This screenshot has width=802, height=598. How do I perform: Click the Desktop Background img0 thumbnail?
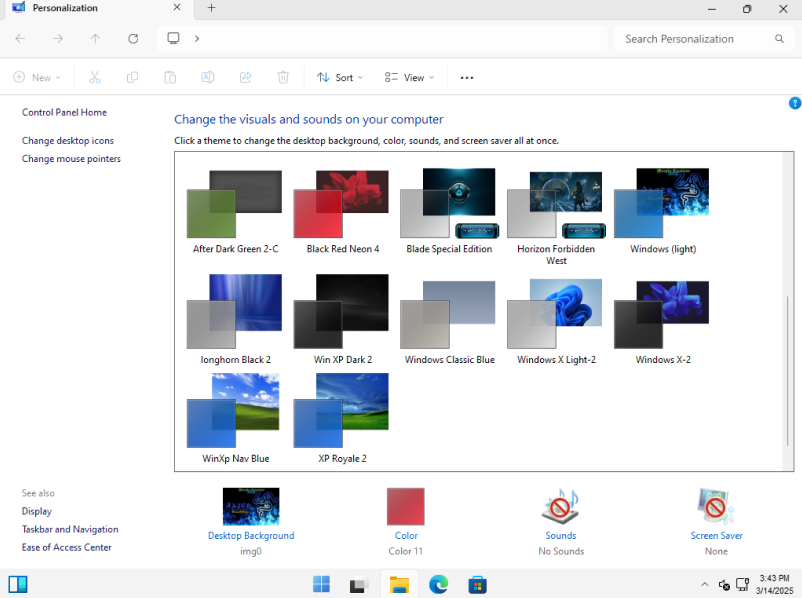pyautogui.click(x=251, y=506)
